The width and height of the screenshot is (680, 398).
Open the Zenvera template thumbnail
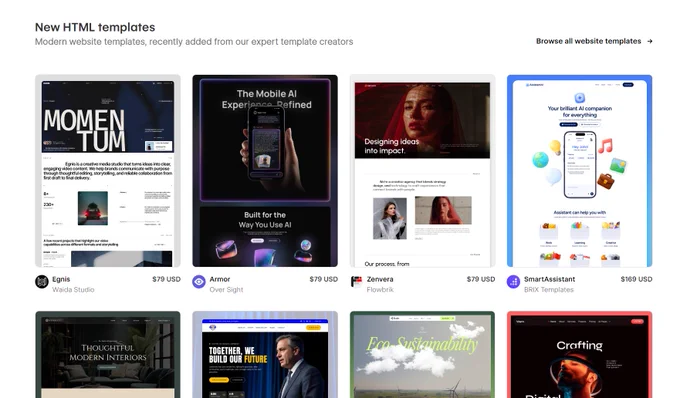[x=422, y=171]
